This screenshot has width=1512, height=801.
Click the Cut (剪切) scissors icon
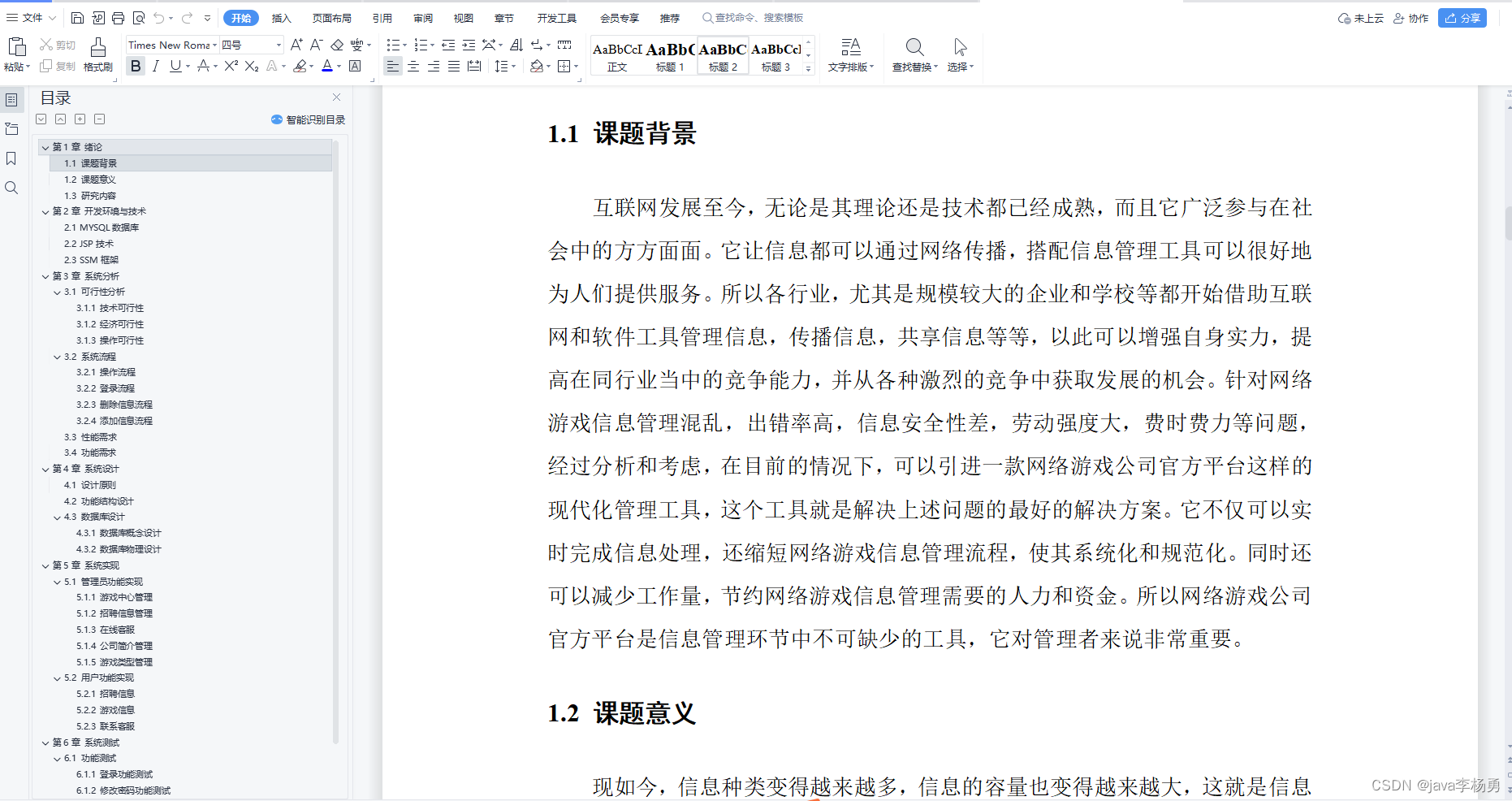(46, 45)
